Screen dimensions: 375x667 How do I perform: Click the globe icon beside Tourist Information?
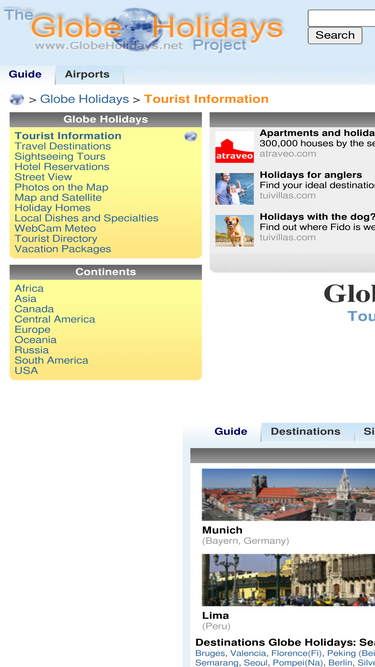tap(191, 136)
